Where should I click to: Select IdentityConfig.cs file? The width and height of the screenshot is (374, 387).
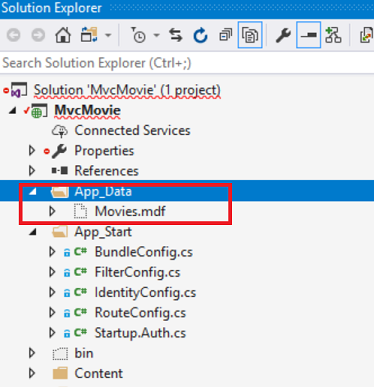[x=145, y=293]
